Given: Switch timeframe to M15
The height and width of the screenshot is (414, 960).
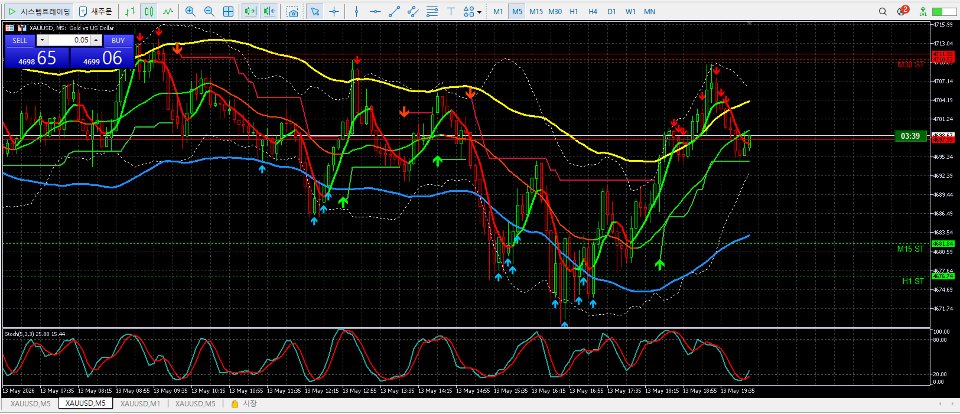Looking at the screenshot, I should 536,11.
